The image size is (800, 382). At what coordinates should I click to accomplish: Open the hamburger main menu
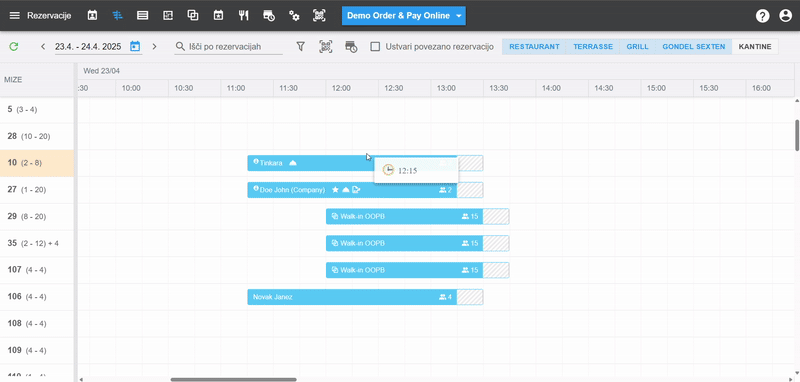15,15
